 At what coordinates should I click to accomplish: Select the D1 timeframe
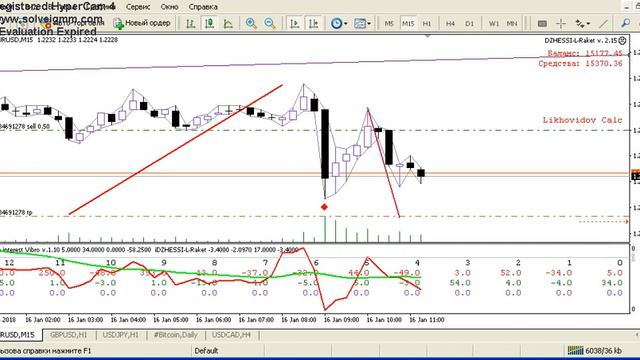tap(469, 24)
